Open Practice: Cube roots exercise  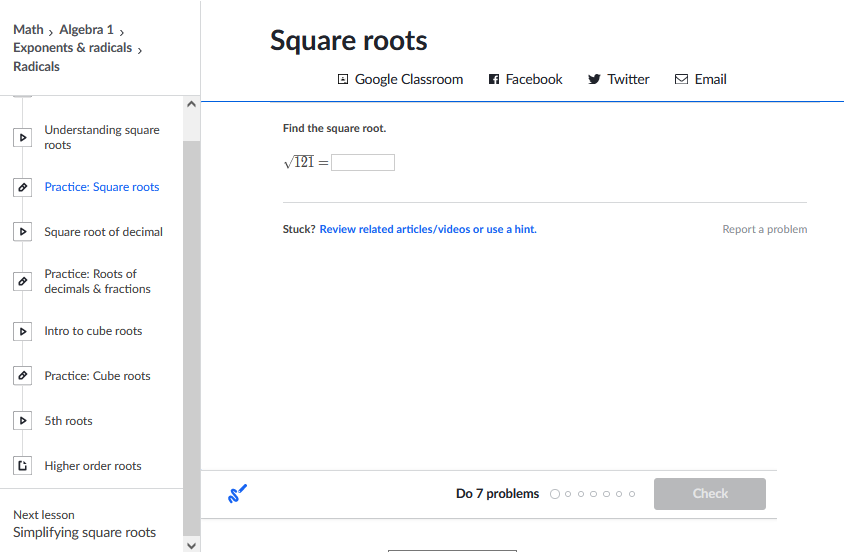click(97, 376)
